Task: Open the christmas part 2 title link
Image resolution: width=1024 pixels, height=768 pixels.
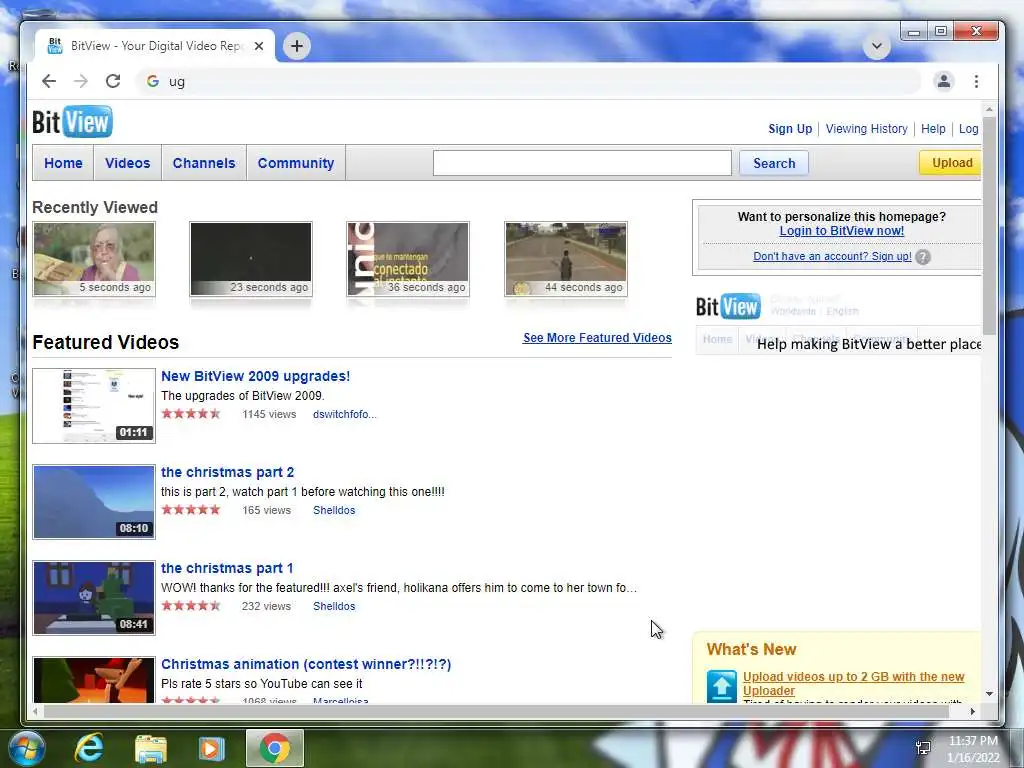Action: point(227,472)
